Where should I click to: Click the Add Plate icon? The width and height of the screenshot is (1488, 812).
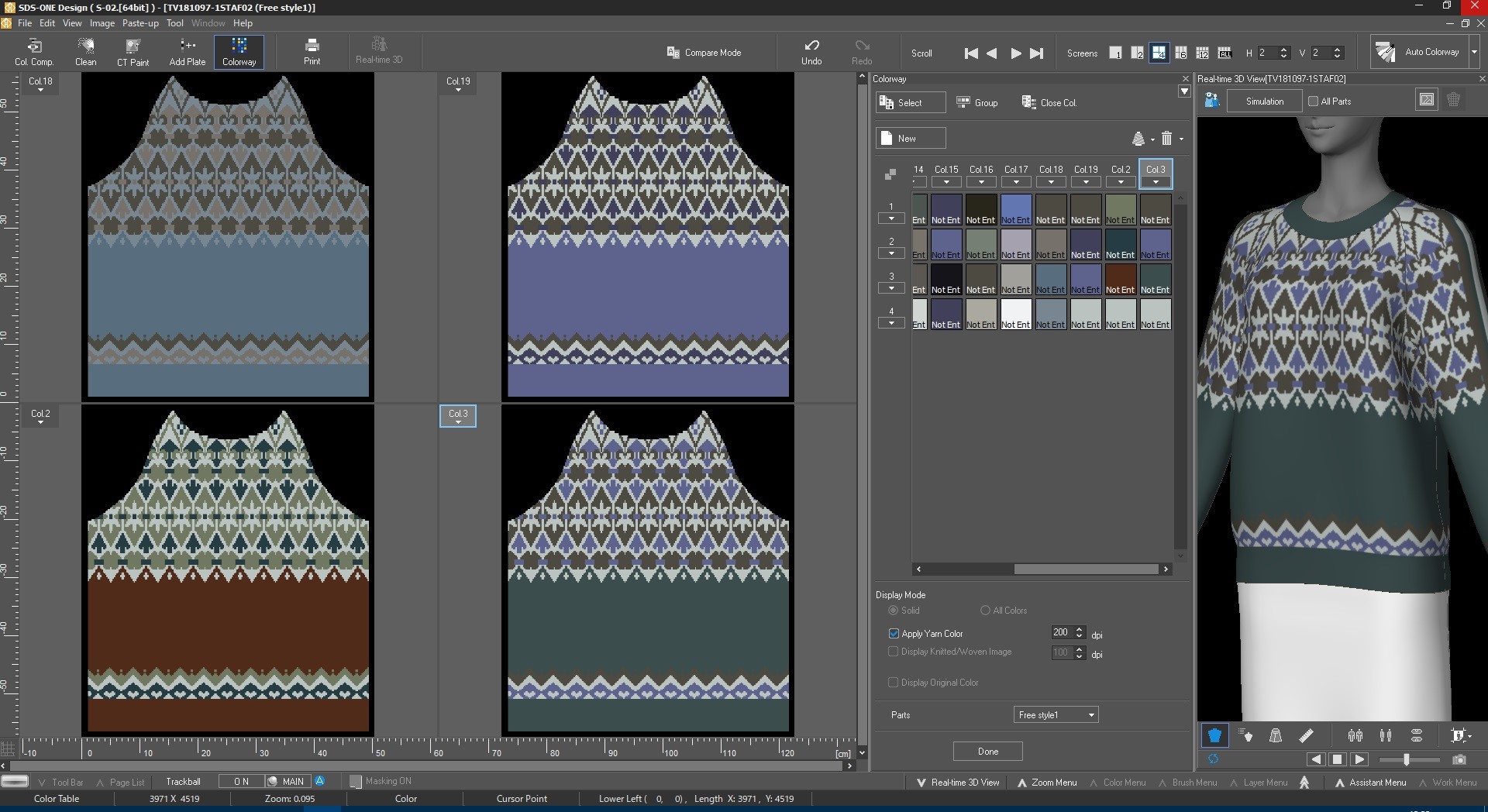[186, 51]
